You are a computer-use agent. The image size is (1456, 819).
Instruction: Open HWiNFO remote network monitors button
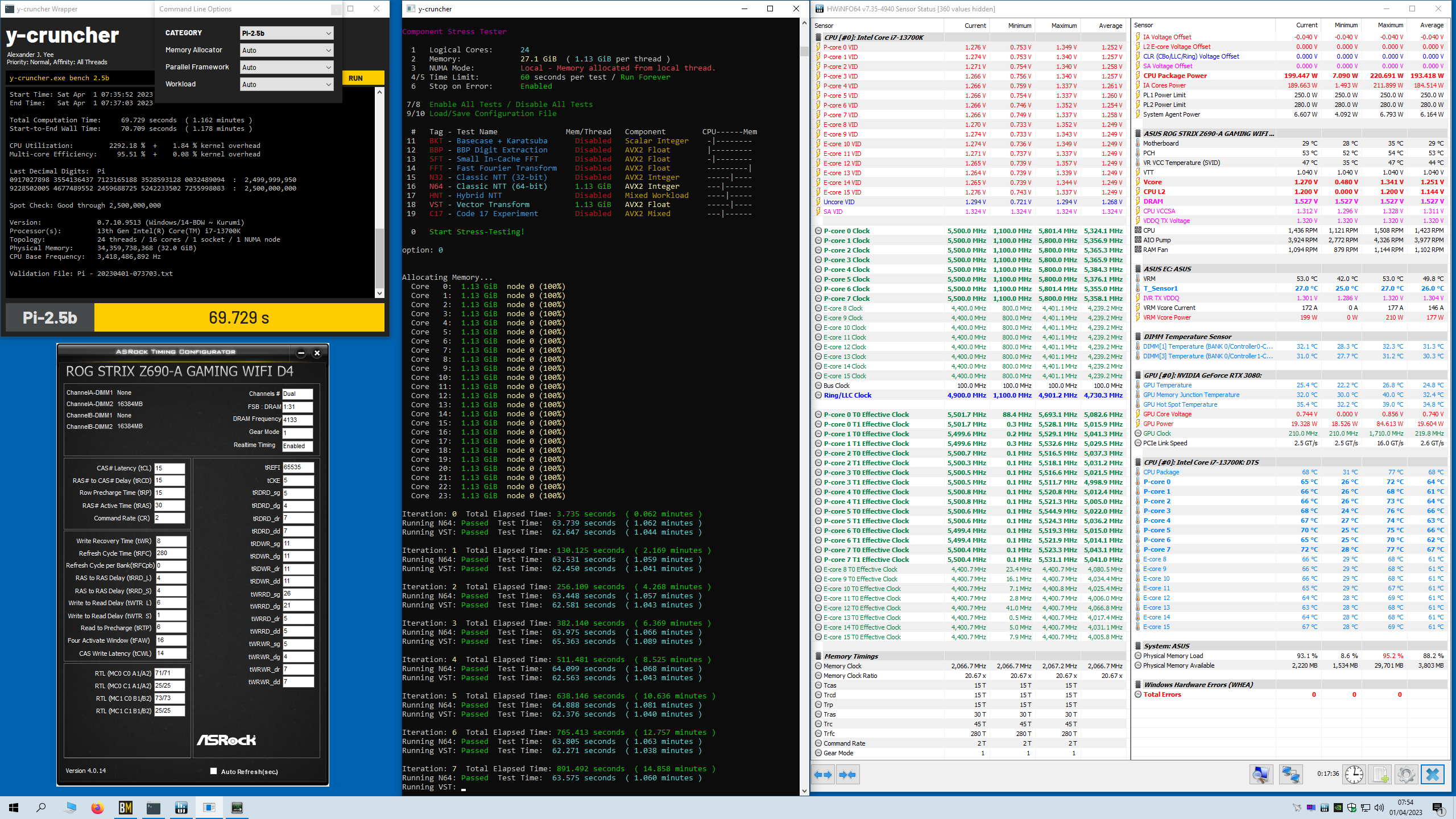click(x=1290, y=775)
